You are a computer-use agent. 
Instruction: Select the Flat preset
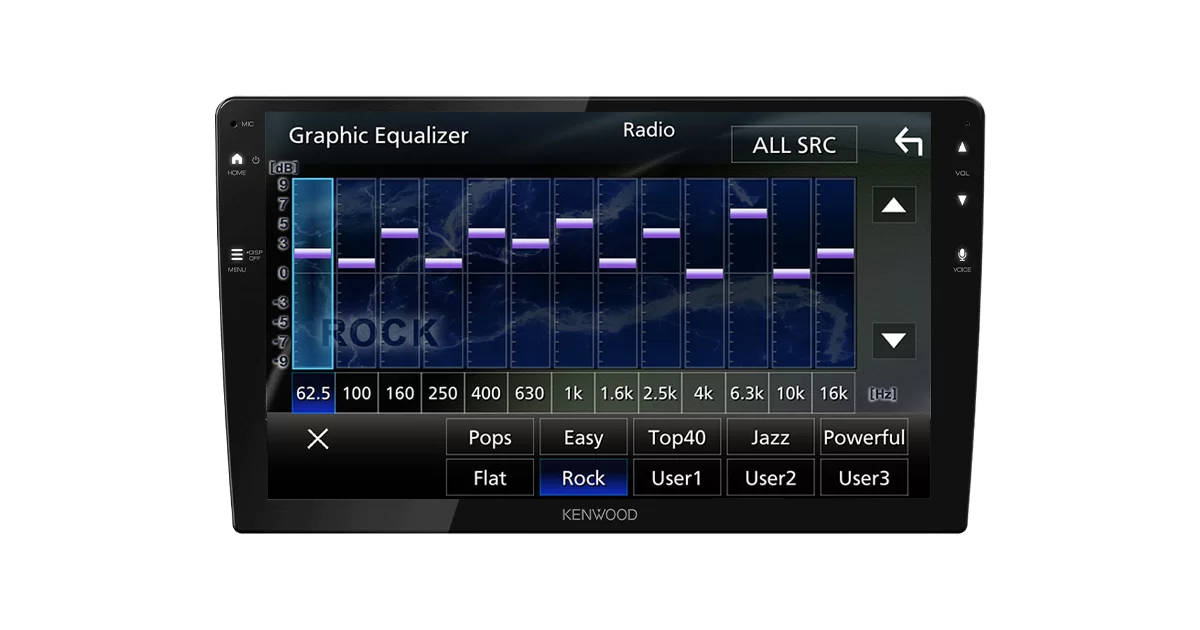(x=489, y=478)
